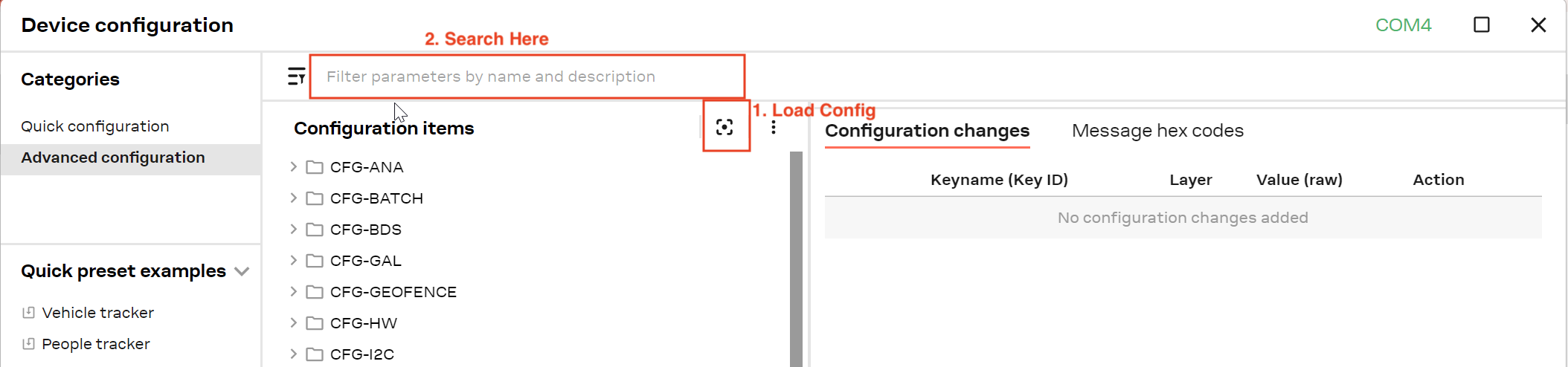Collapse the Quick preset examples section
Viewport: 1568px width, 367px height.
(242, 271)
